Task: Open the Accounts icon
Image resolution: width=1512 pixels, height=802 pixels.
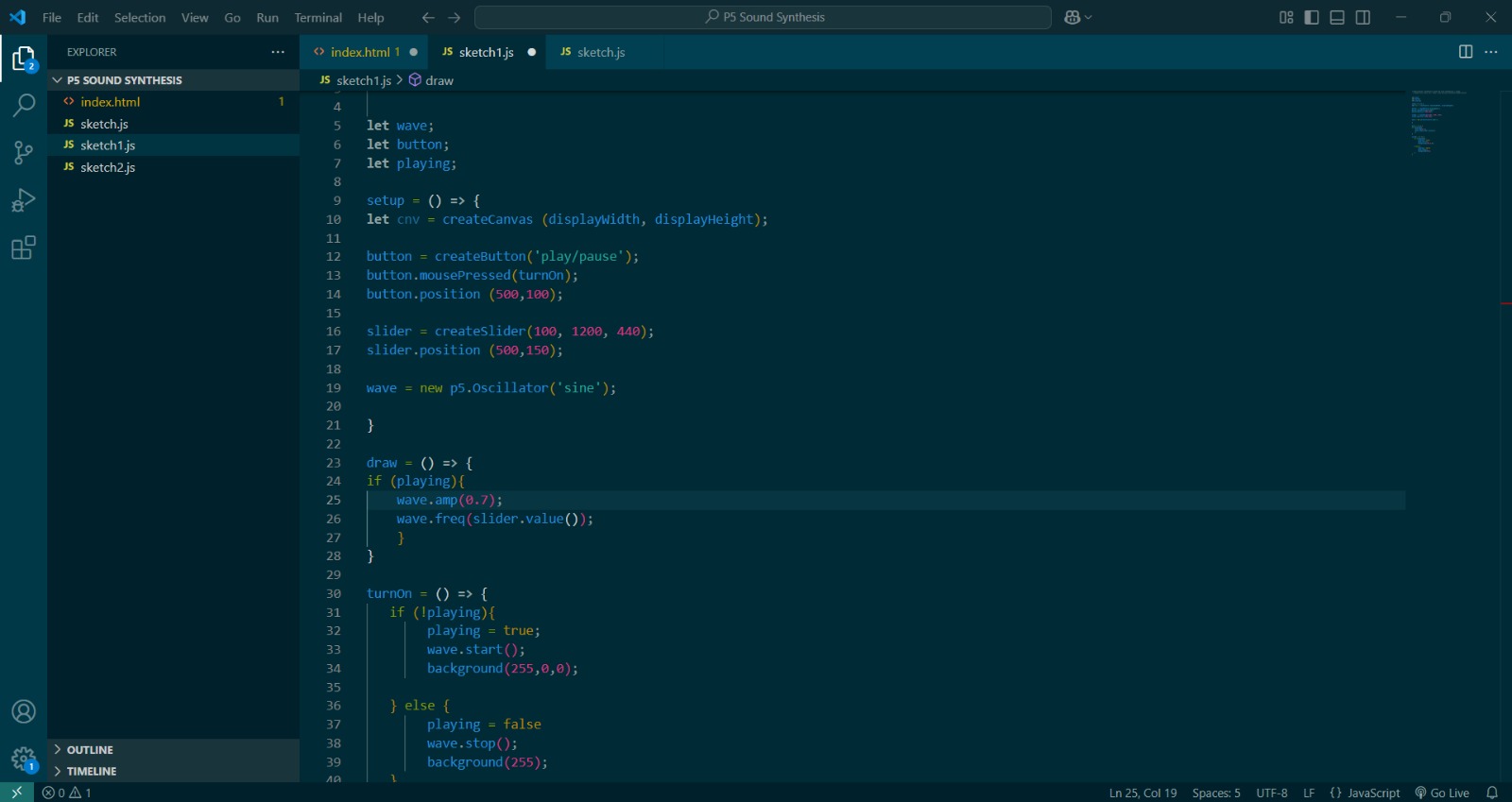Action: pyautogui.click(x=24, y=711)
